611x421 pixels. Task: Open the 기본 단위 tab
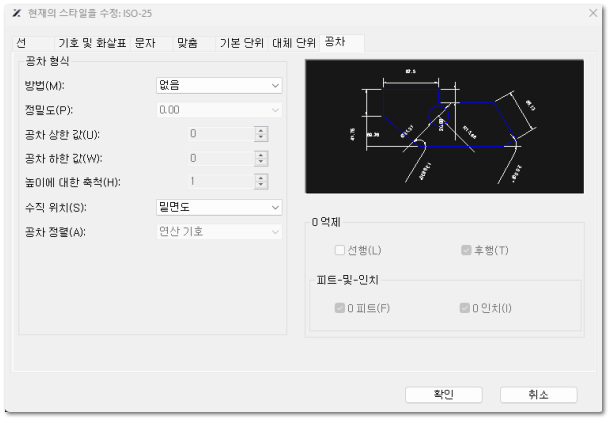click(x=241, y=43)
